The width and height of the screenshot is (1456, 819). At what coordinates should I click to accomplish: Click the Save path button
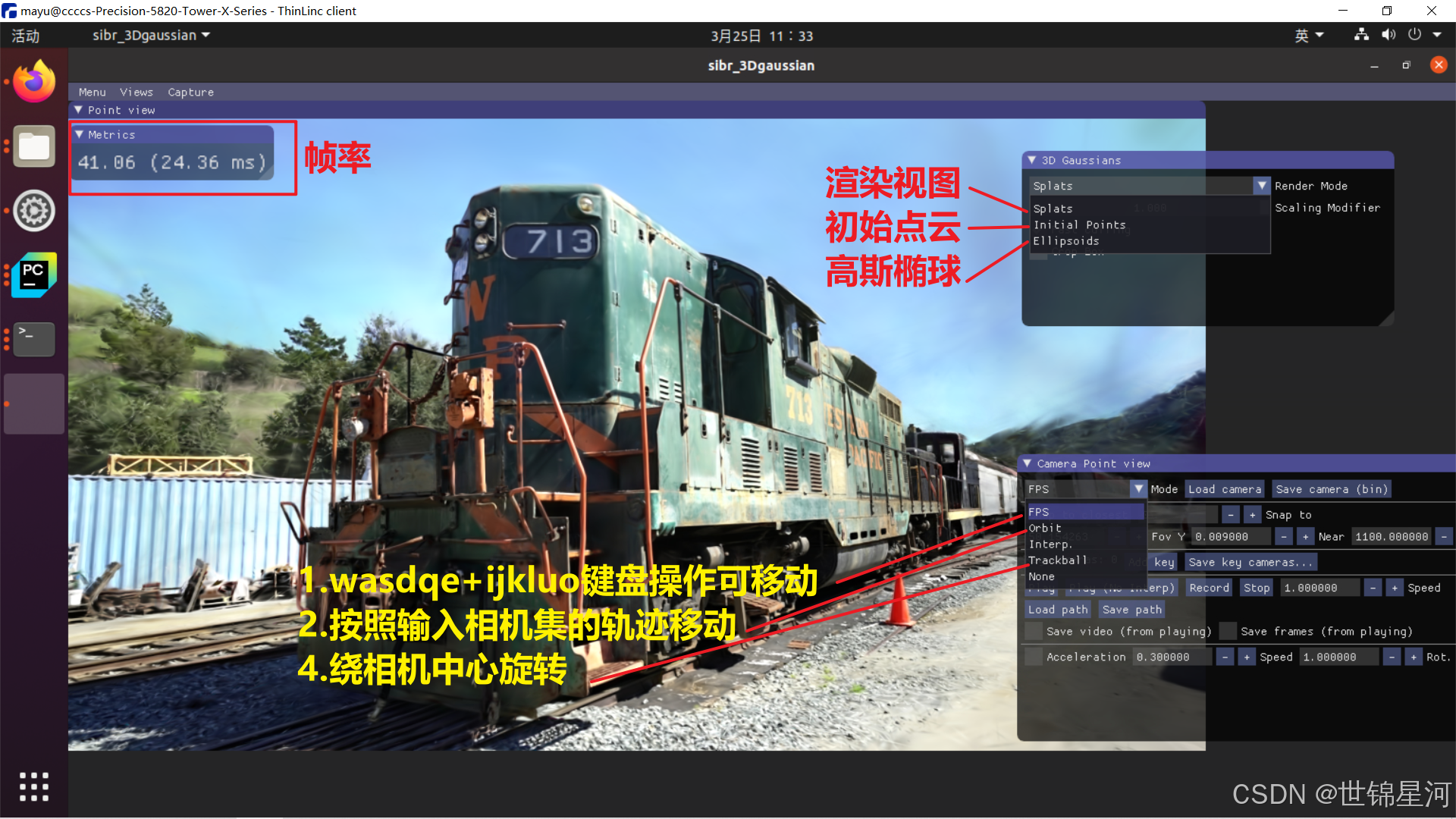point(1131,610)
